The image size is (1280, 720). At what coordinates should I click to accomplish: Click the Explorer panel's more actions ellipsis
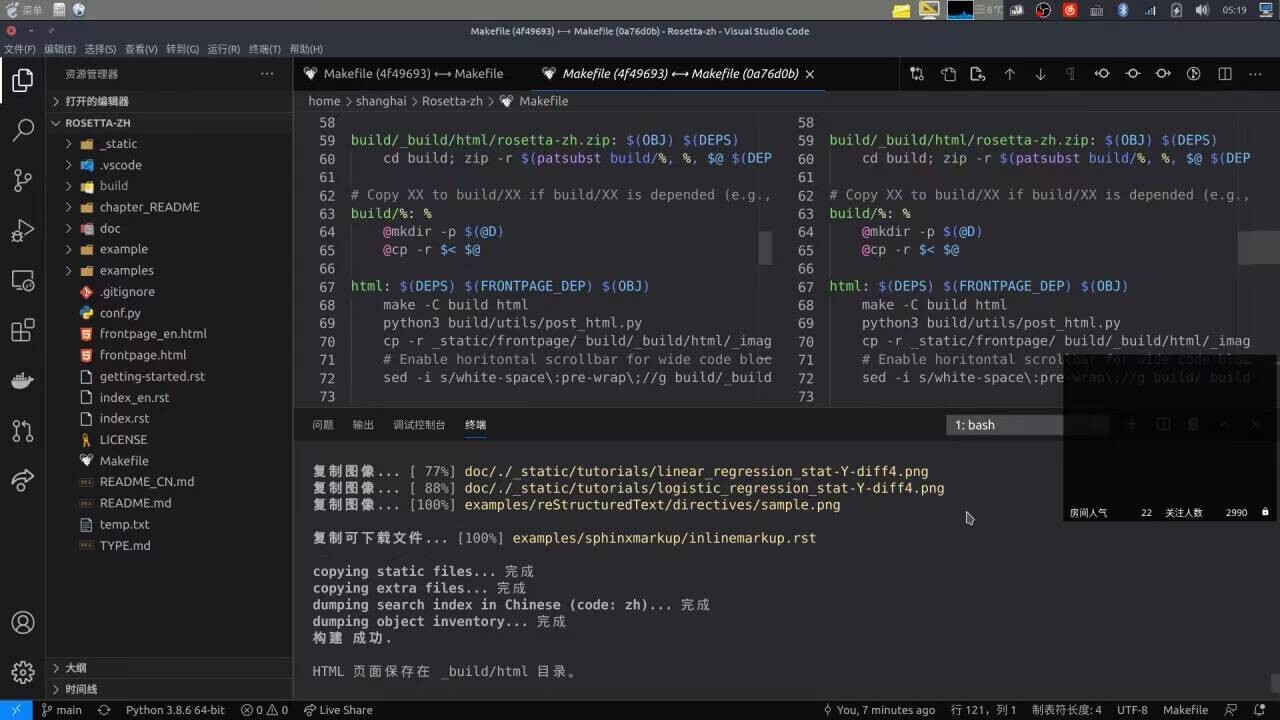pos(267,74)
